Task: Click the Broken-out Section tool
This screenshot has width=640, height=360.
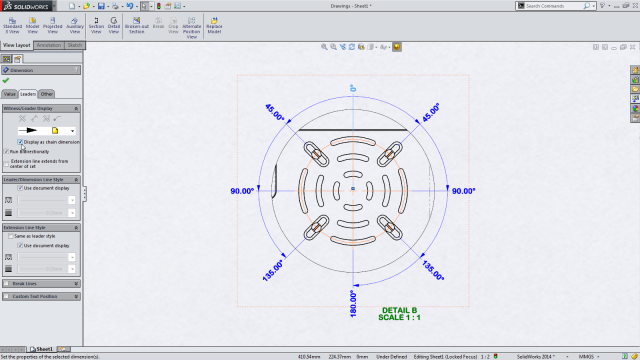Action: (x=137, y=25)
